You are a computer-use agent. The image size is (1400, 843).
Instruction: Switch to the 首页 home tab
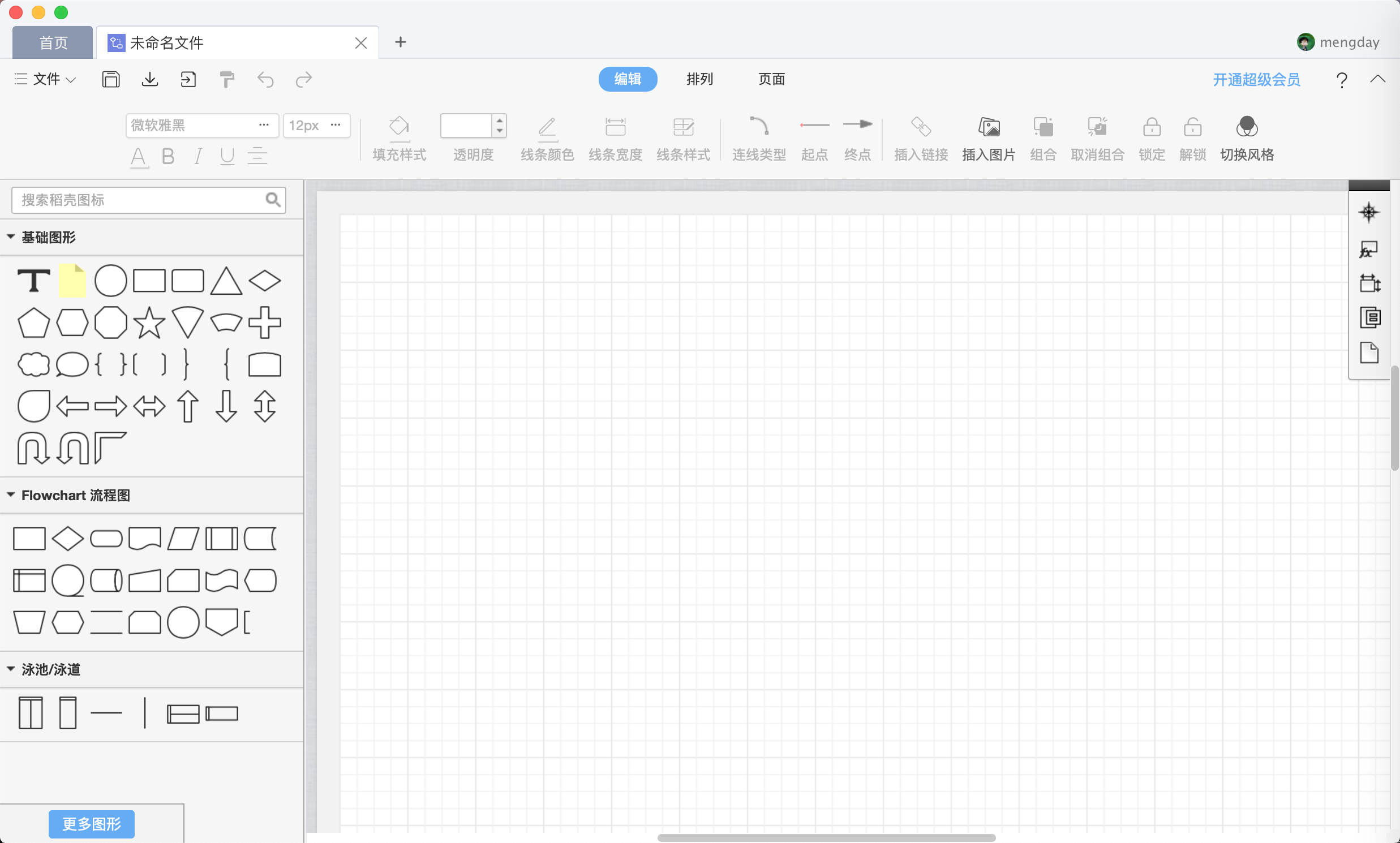tap(53, 42)
